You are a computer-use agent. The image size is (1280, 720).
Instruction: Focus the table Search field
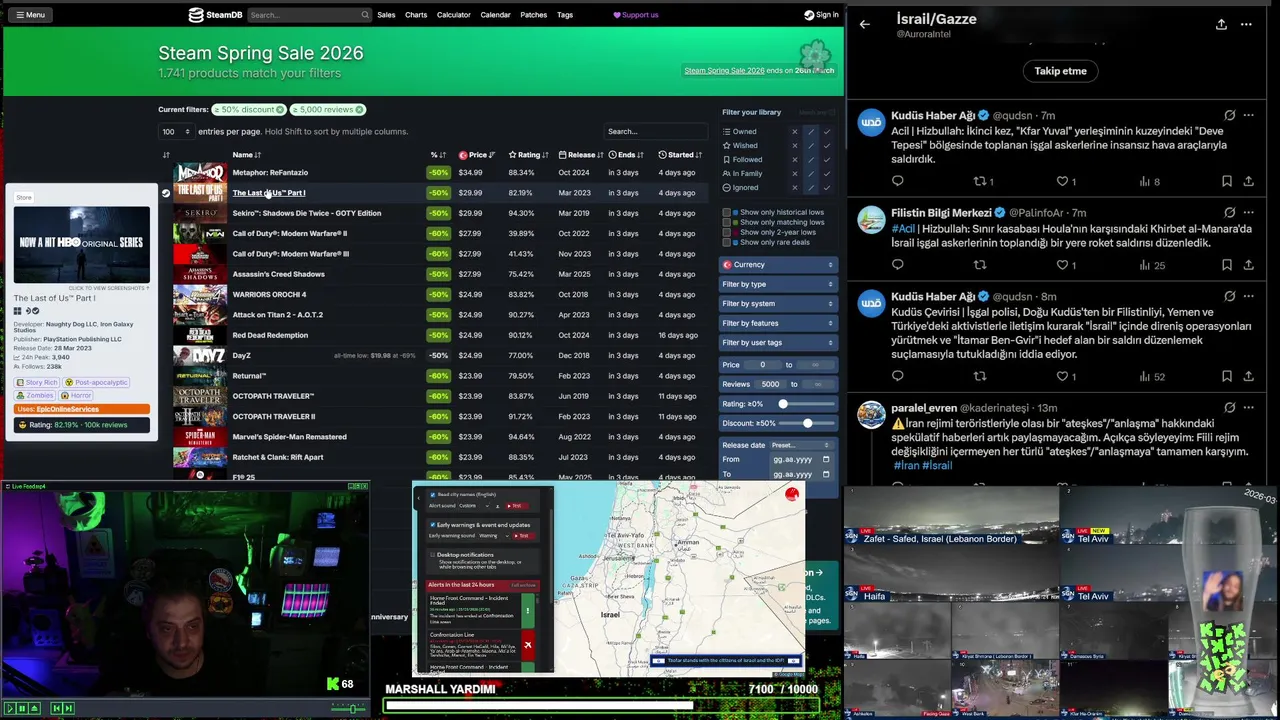coord(656,131)
